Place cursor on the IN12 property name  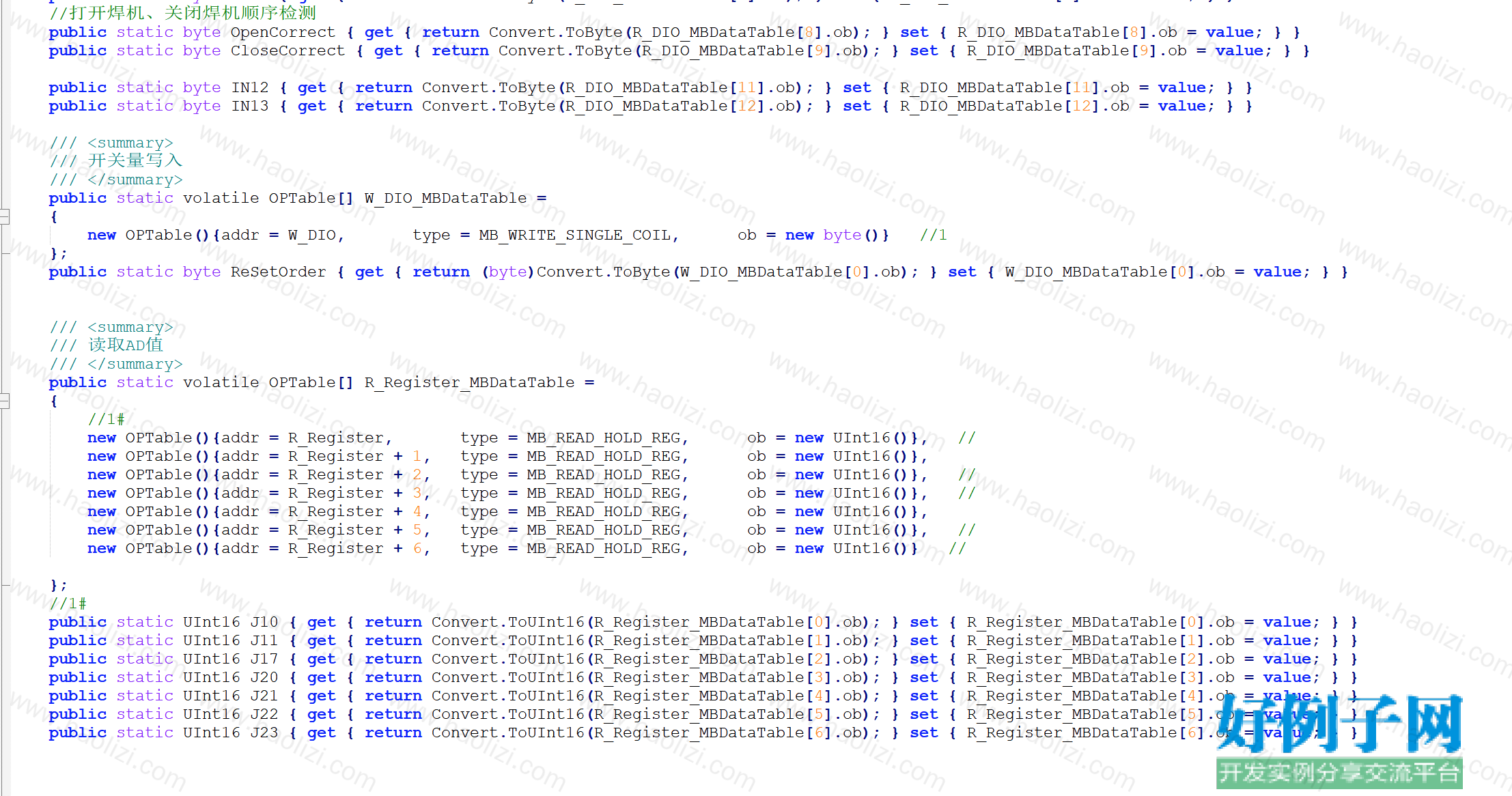[x=250, y=87]
